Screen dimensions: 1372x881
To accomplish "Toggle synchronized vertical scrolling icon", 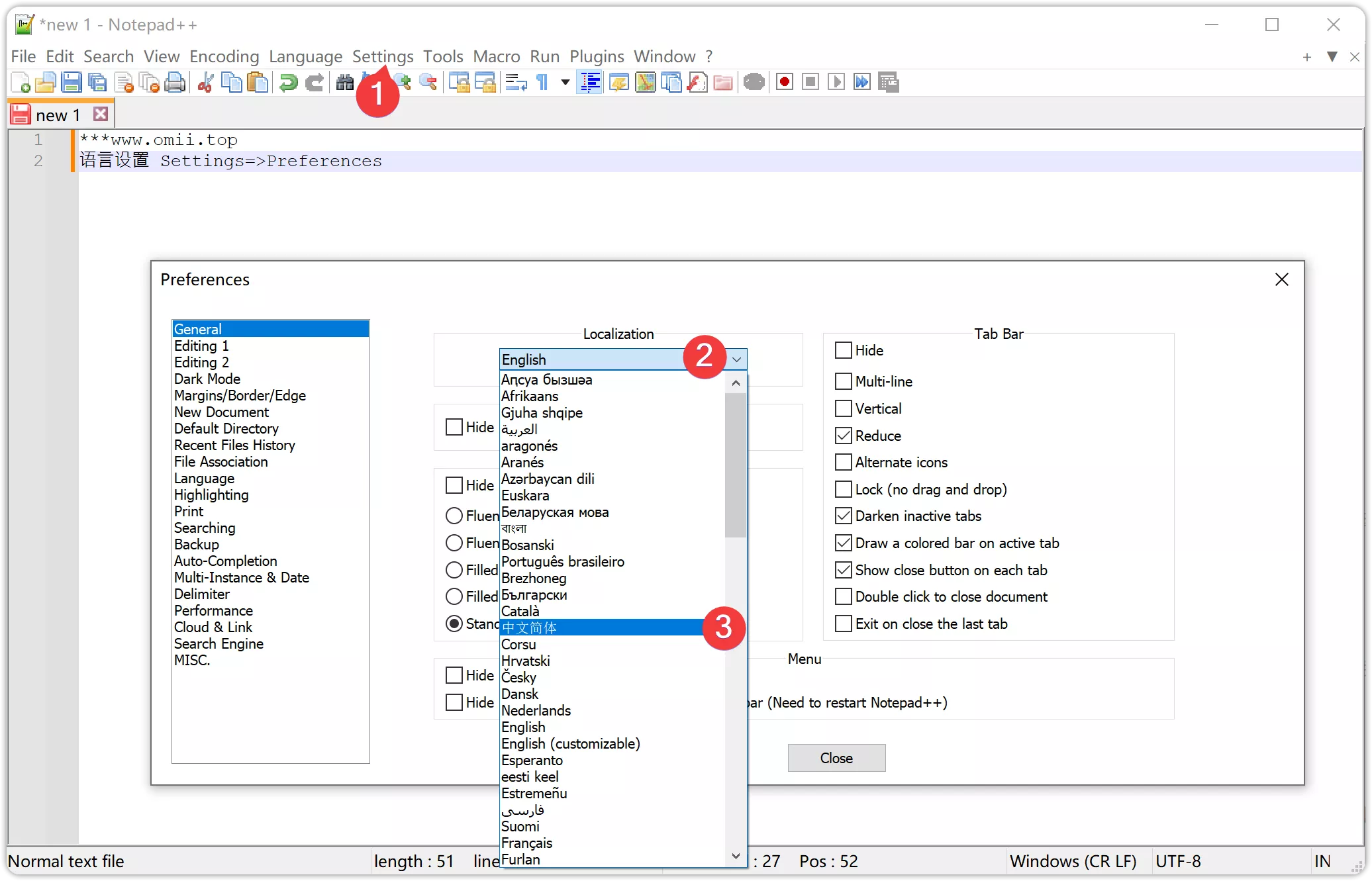I will point(459,82).
